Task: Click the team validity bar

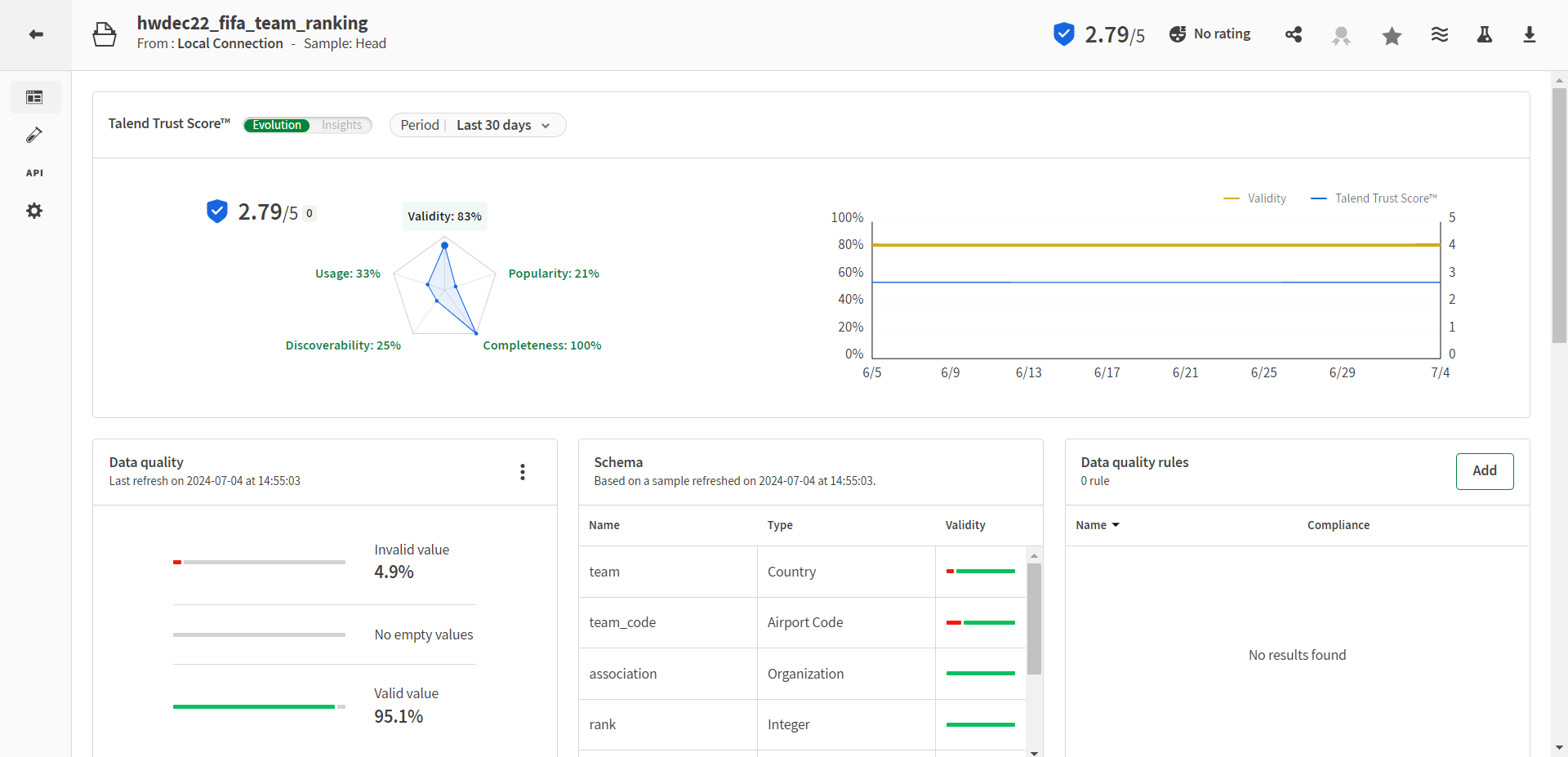Action: (x=981, y=572)
